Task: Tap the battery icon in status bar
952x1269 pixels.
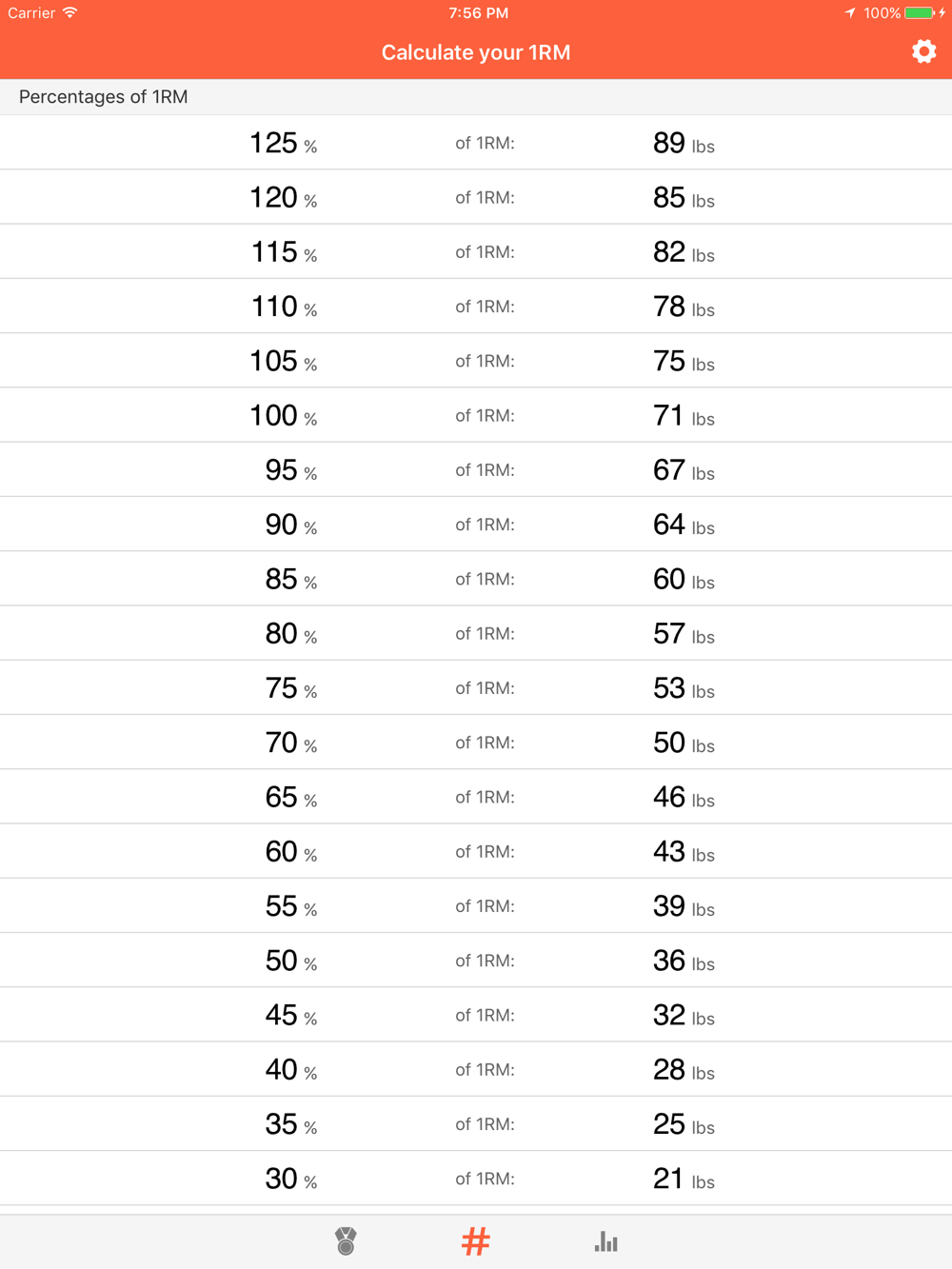Action: (x=920, y=13)
